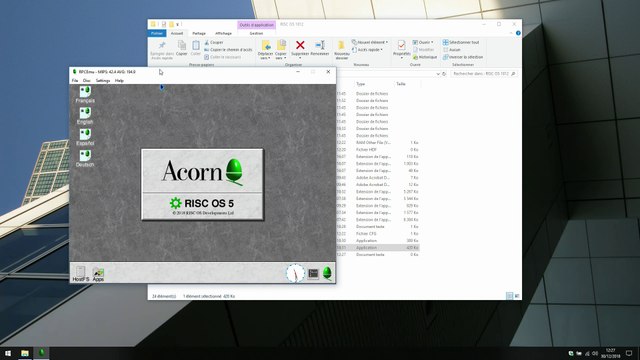Click Modifier in Ouvrir group
Image resolution: width=640 pixels, height=360 pixels.
click(423, 50)
